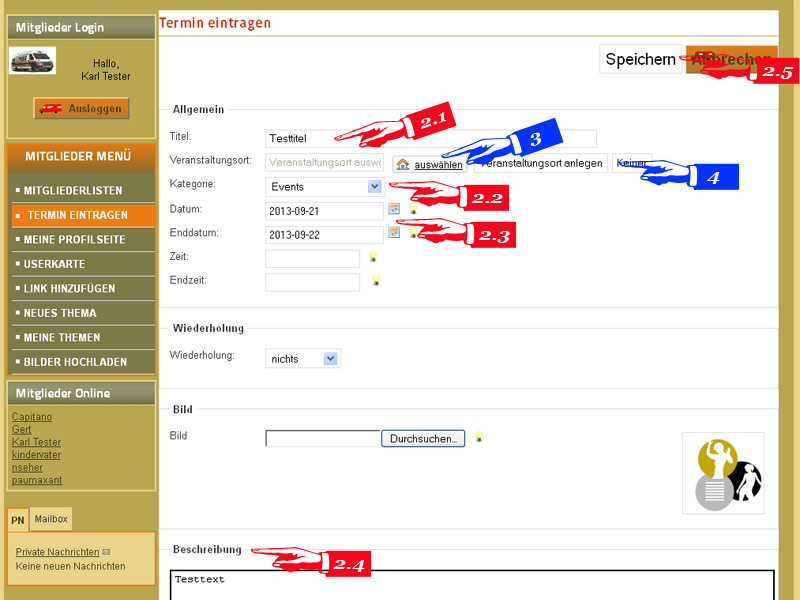Open the Datum calendar picker icon
The image size is (800, 600).
[394, 209]
